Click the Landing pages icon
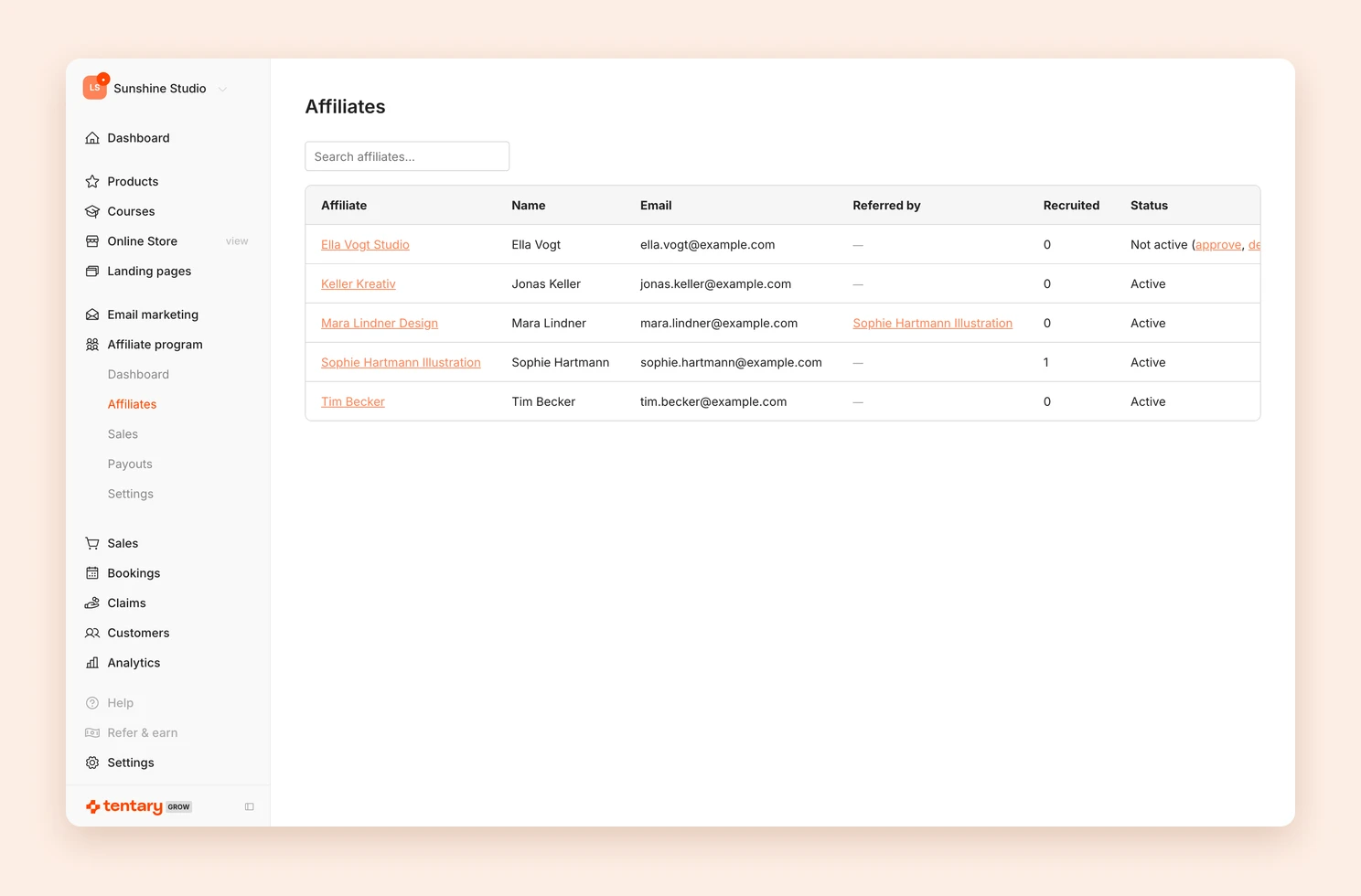The width and height of the screenshot is (1361, 896). (x=92, y=272)
